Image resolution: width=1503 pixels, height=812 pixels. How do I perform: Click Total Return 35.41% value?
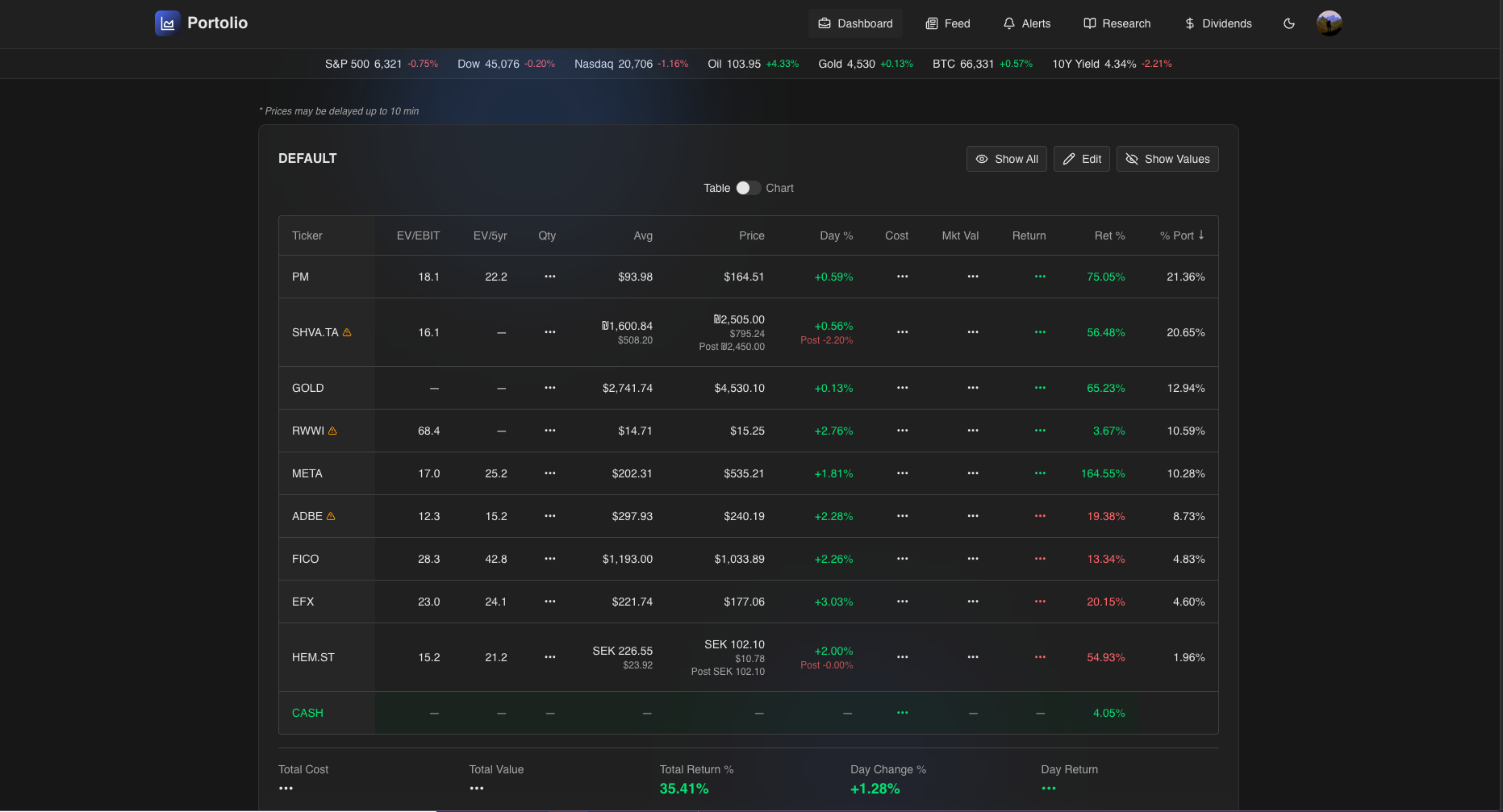[684, 789]
